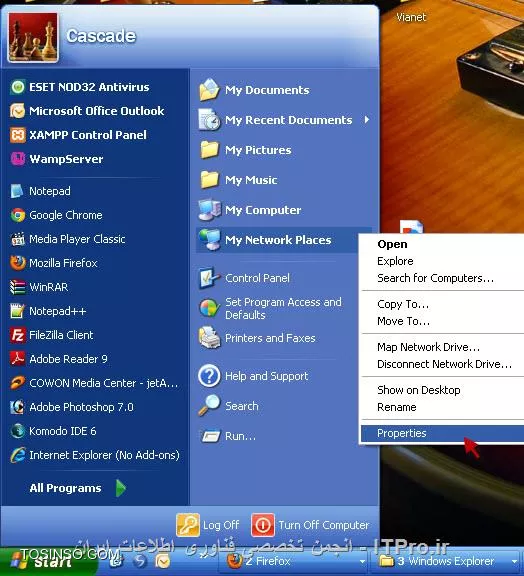Image resolution: width=524 pixels, height=576 pixels.
Task: Open My Computer icon
Action: coord(209,210)
